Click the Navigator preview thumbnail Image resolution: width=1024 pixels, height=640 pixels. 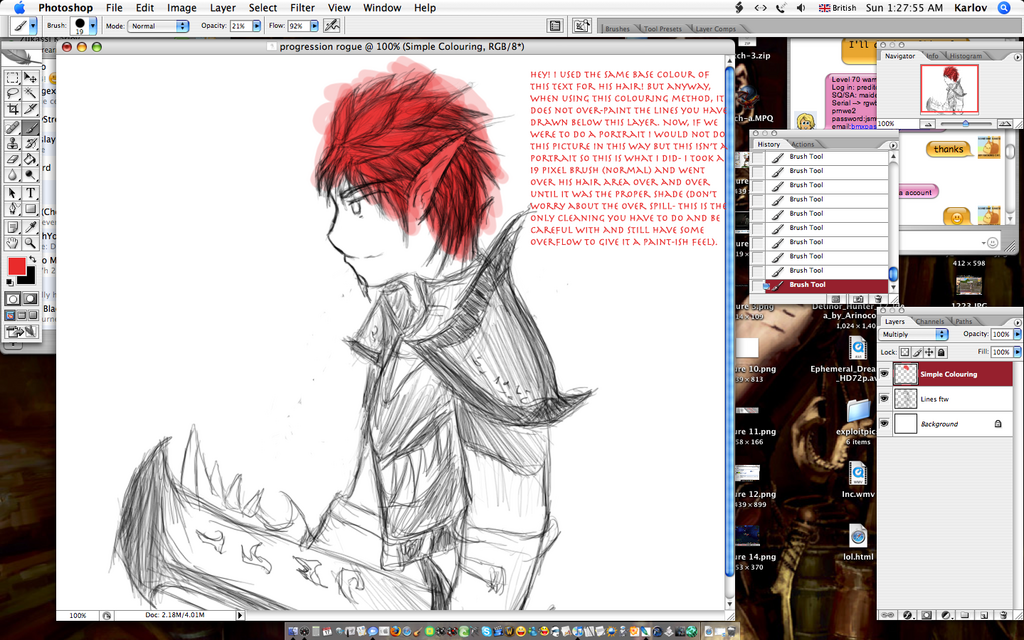click(x=949, y=88)
